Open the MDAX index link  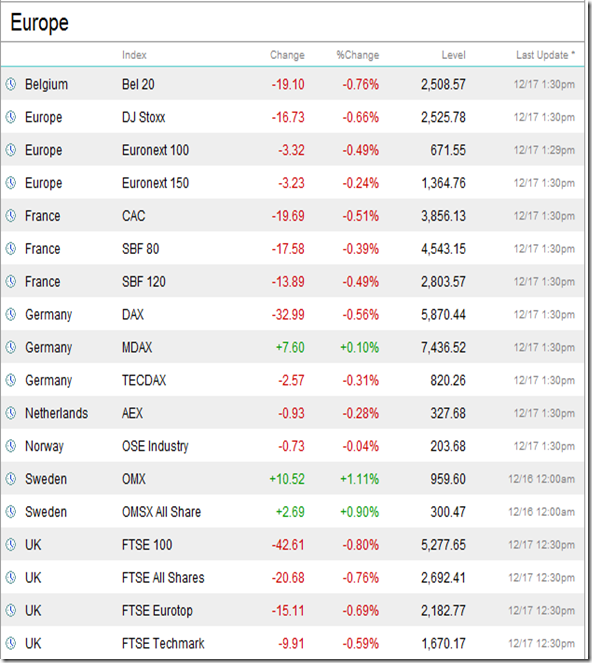137,348
